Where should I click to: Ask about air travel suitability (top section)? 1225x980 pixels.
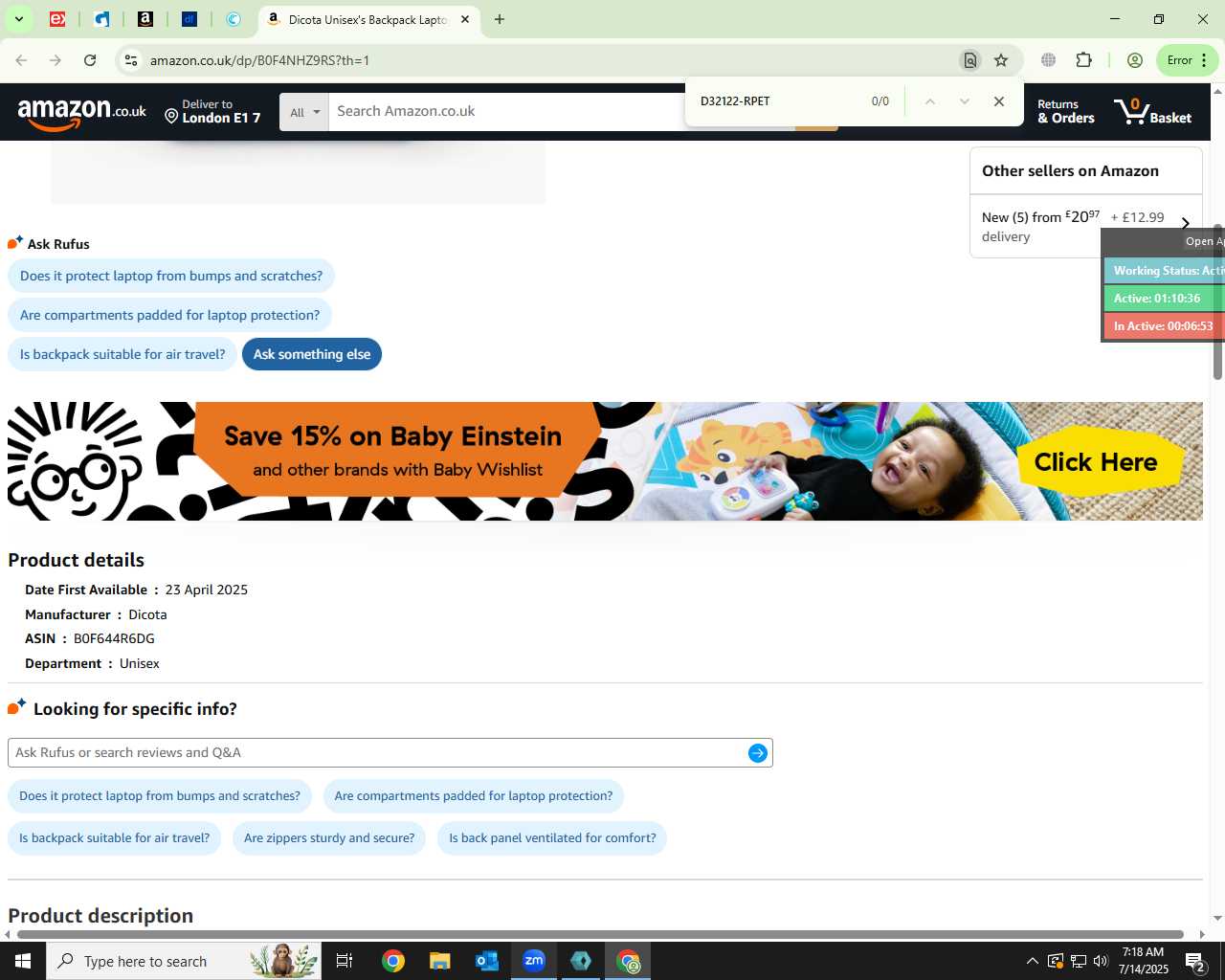122,354
